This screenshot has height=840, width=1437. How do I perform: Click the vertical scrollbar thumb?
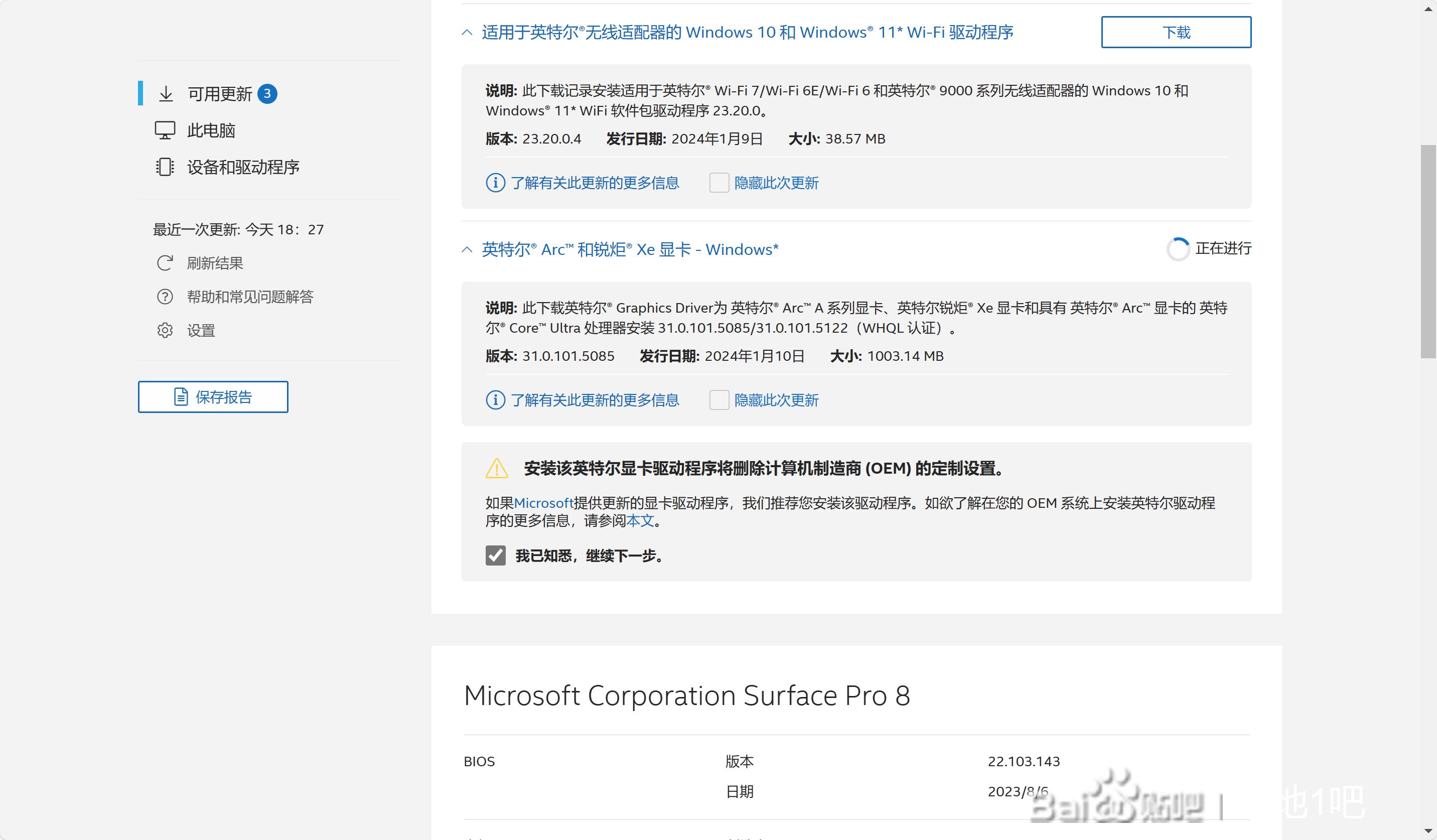click(1428, 251)
